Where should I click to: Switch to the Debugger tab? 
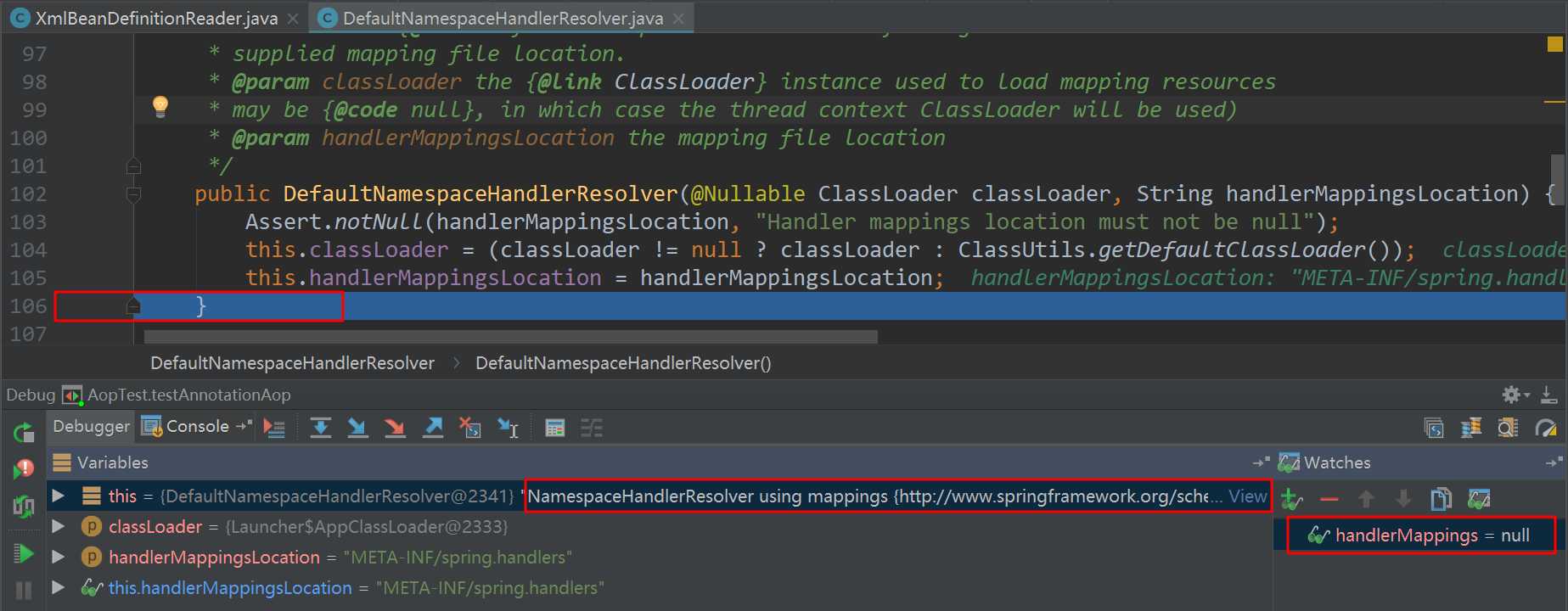coord(91,426)
